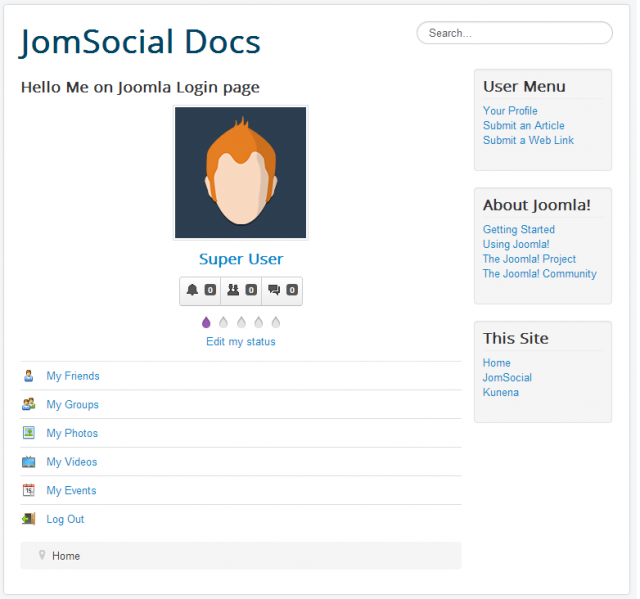Open My Events link
The width and height of the screenshot is (640, 599).
(71, 490)
